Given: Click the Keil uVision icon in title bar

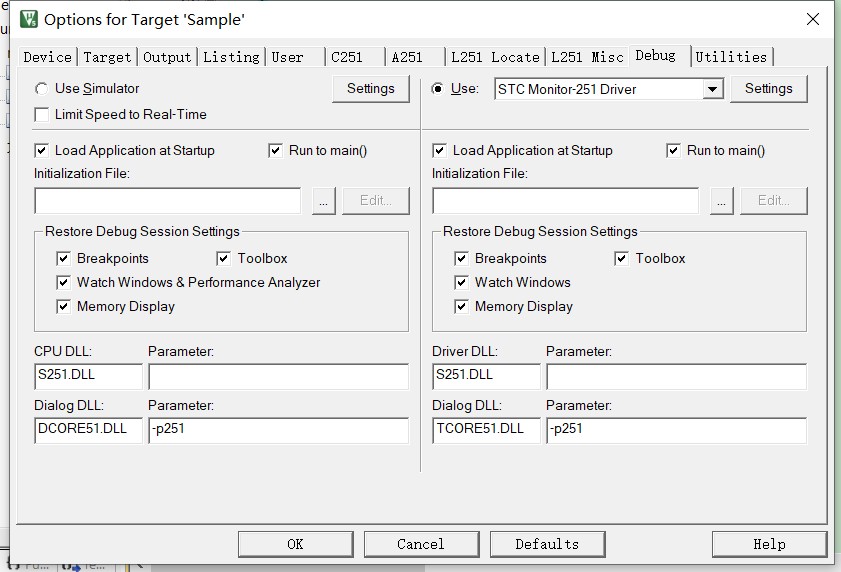Looking at the screenshot, I should tap(28, 19).
